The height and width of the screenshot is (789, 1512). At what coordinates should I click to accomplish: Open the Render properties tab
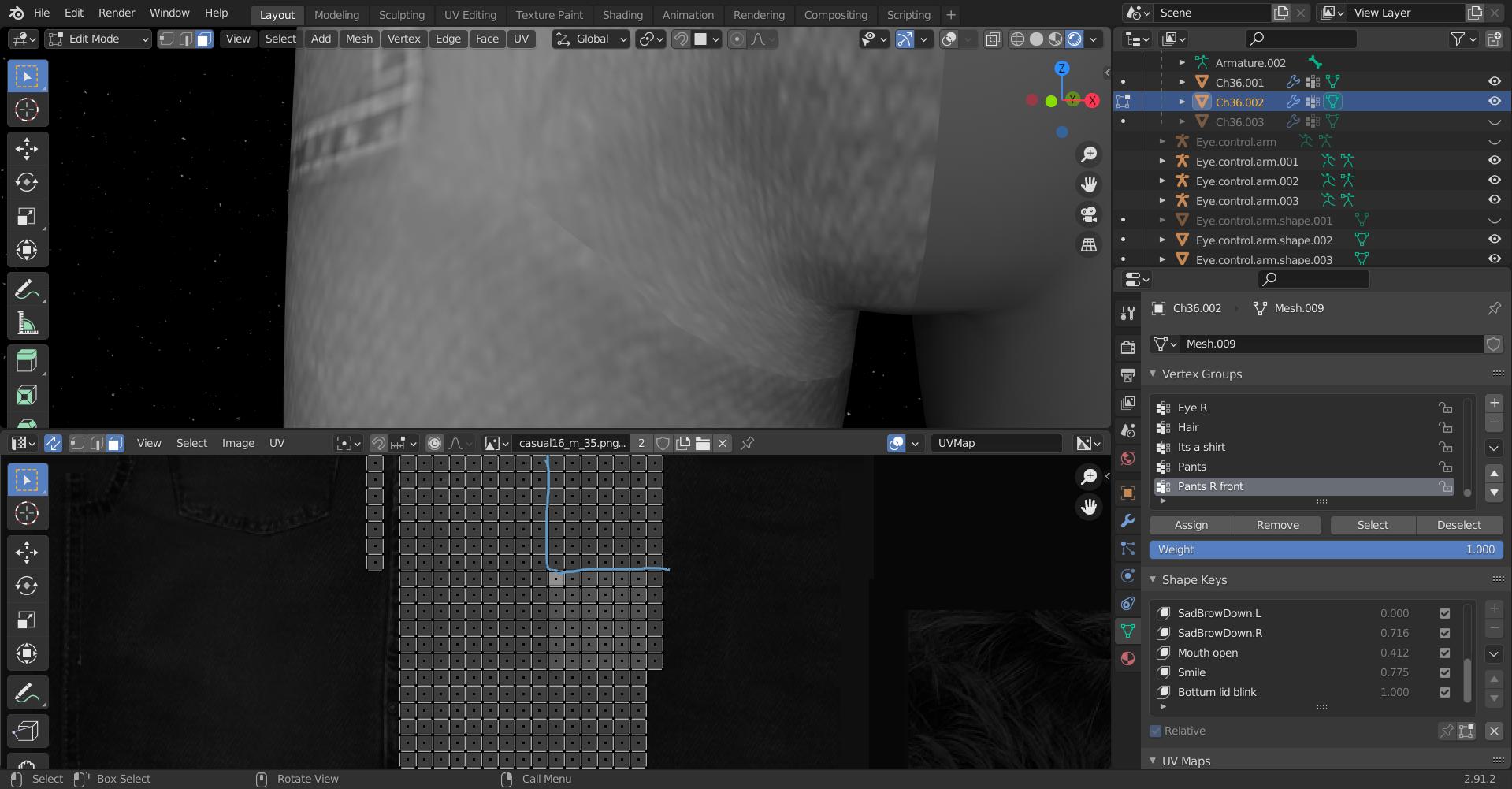pyautogui.click(x=1127, y=347)
